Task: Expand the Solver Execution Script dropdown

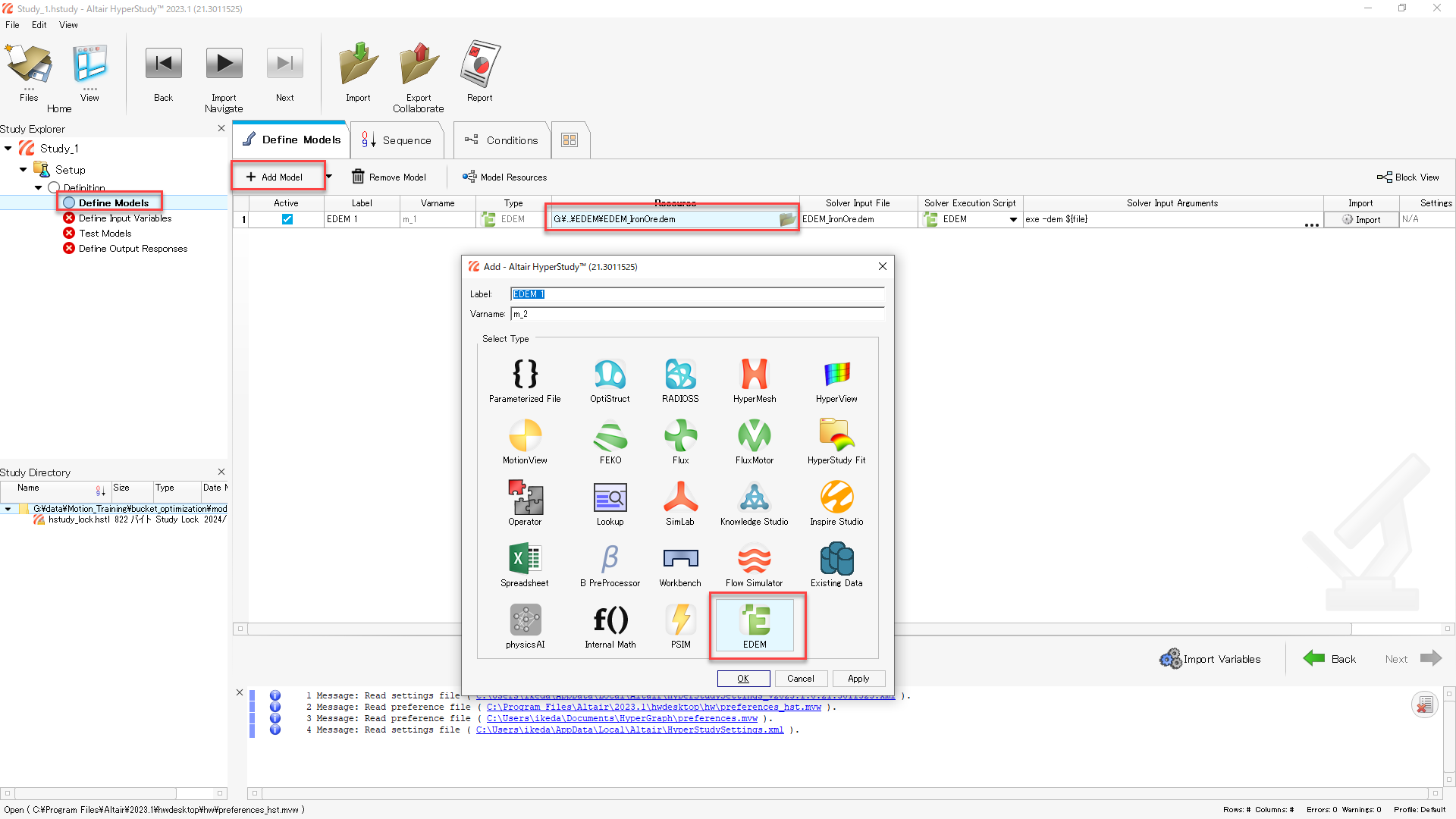Action: point(1013,219)
